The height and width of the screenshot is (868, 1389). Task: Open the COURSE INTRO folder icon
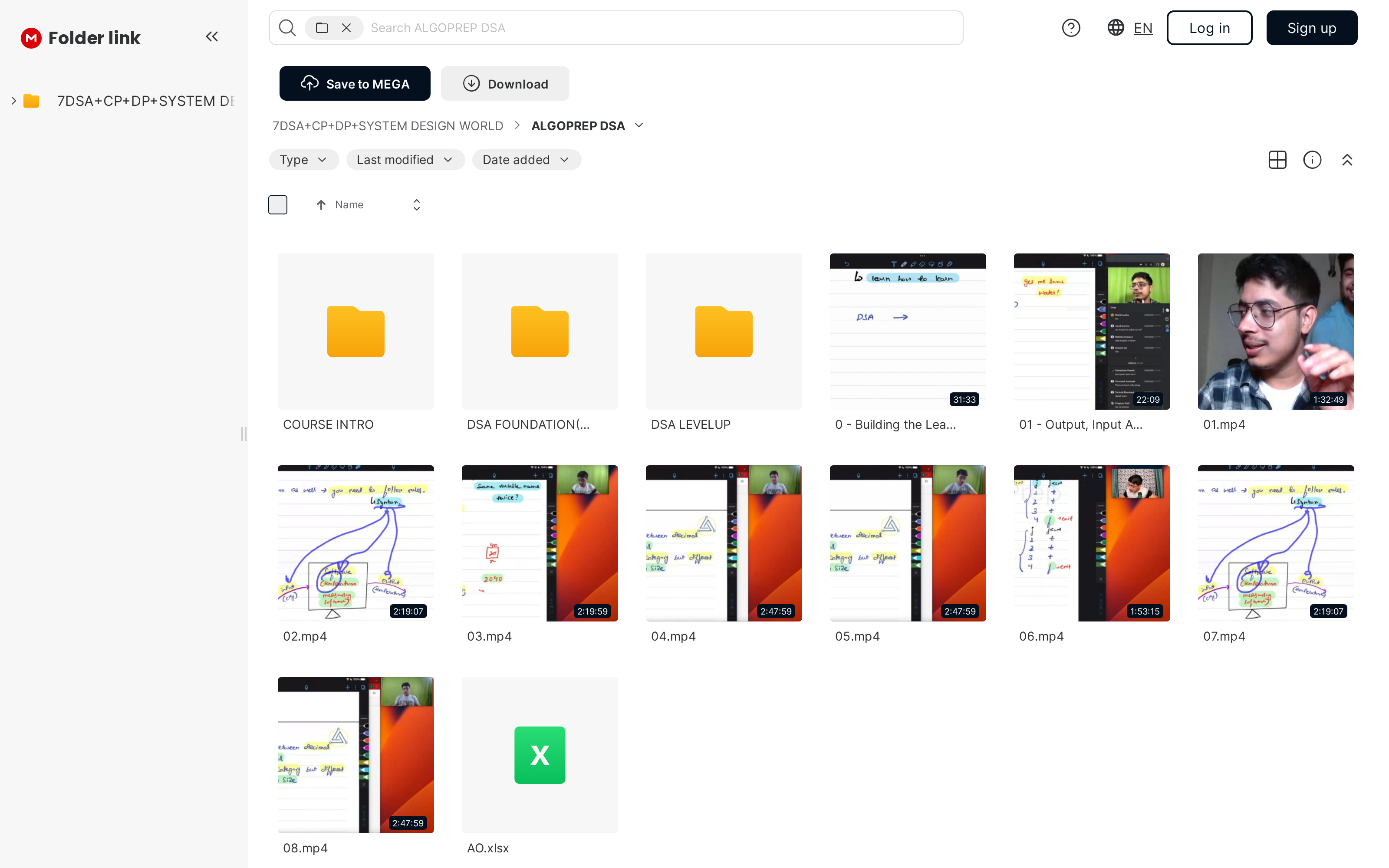pyautogui.click(x=356, y=331)
